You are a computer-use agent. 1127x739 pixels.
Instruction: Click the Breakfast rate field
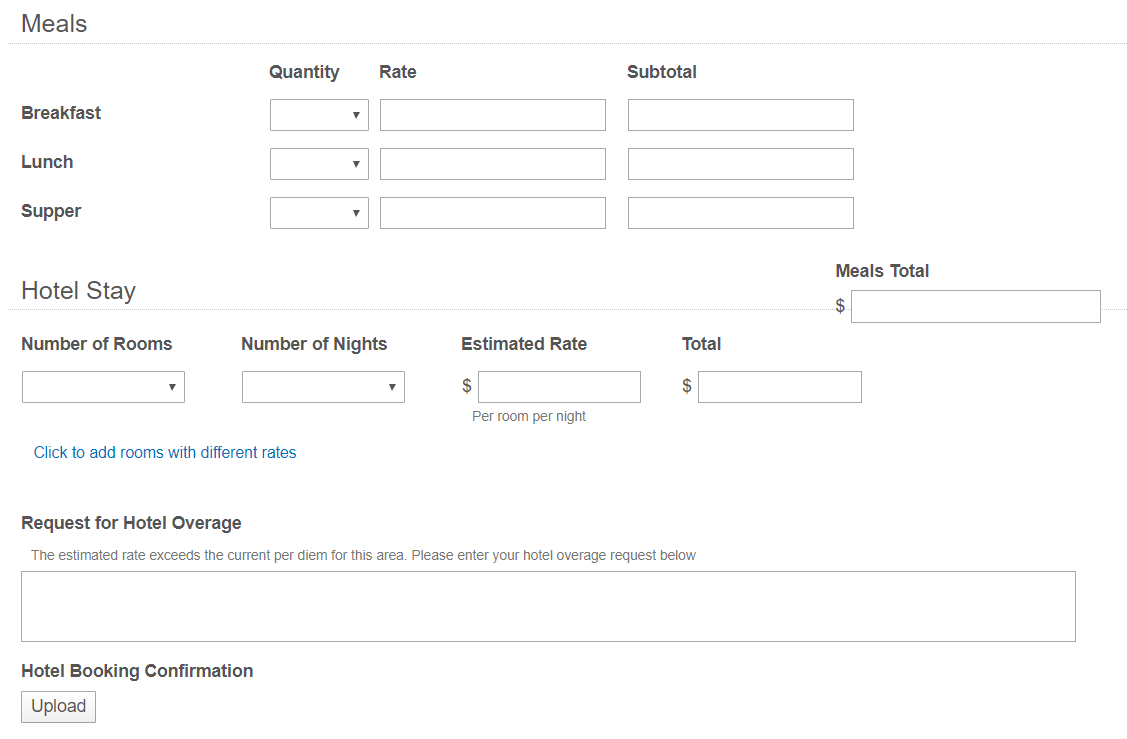[492, 115]
